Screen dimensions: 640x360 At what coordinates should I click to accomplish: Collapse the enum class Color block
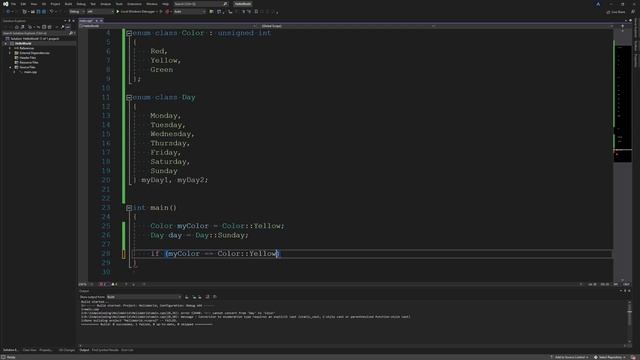[129, 33]
